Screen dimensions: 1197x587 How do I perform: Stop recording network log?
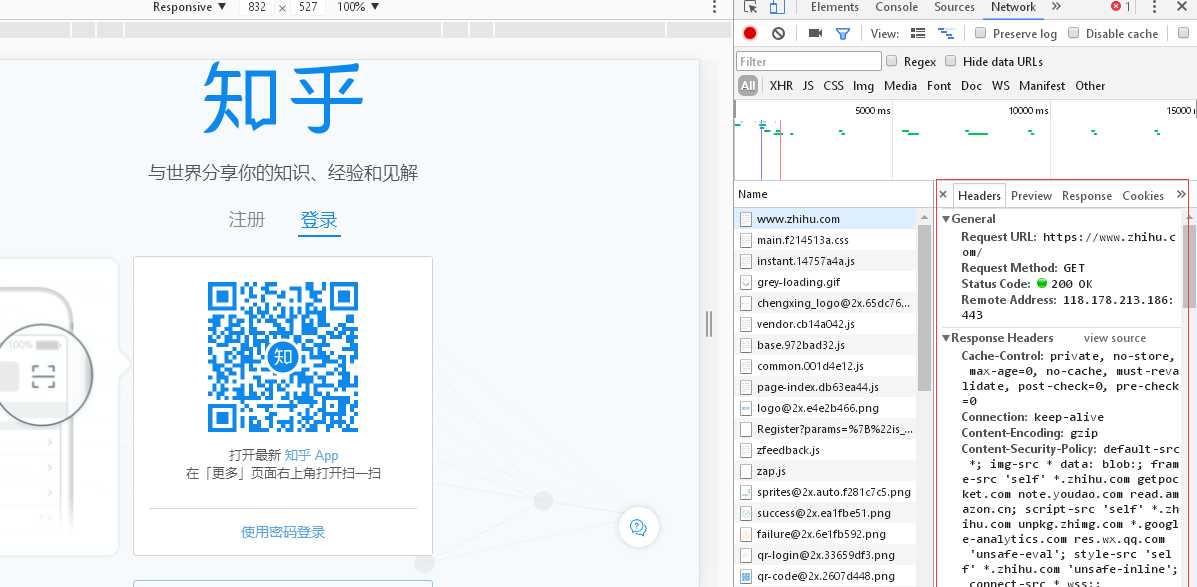point(750,33)
